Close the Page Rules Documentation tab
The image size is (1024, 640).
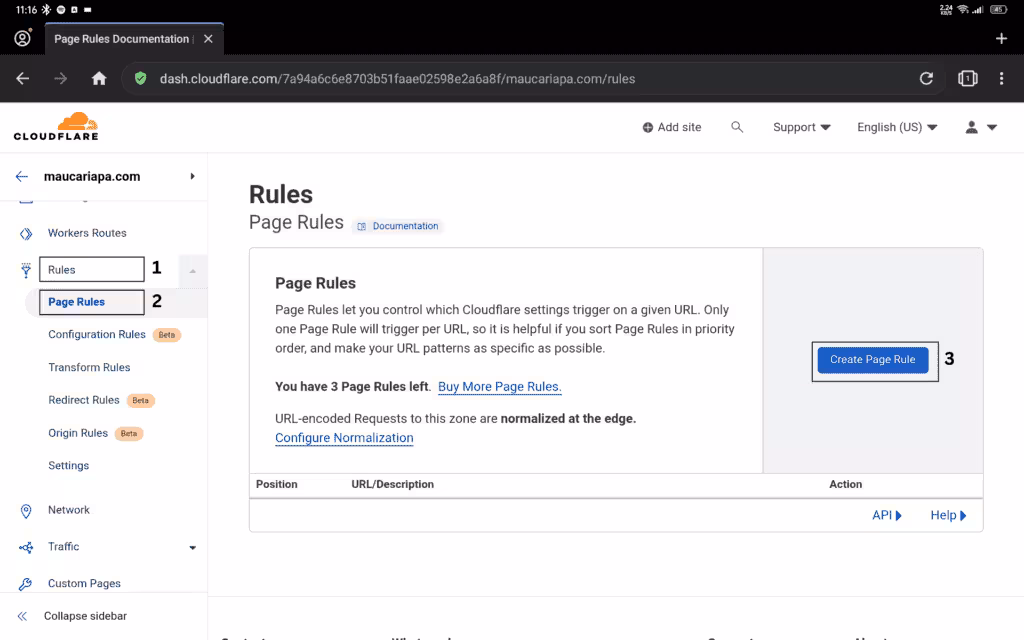[208, 39]
